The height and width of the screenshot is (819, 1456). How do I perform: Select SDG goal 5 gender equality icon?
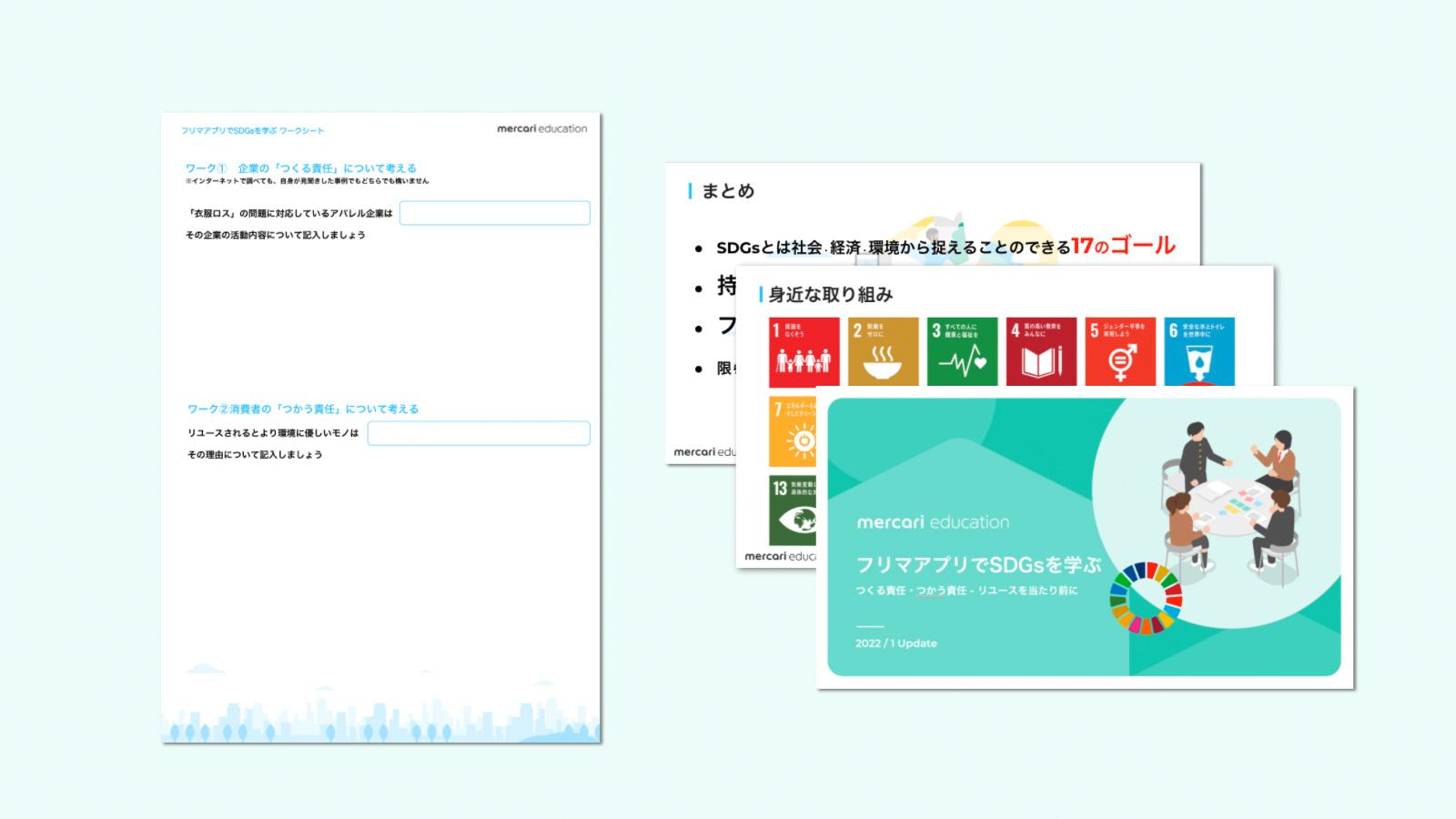(1120, 351)
